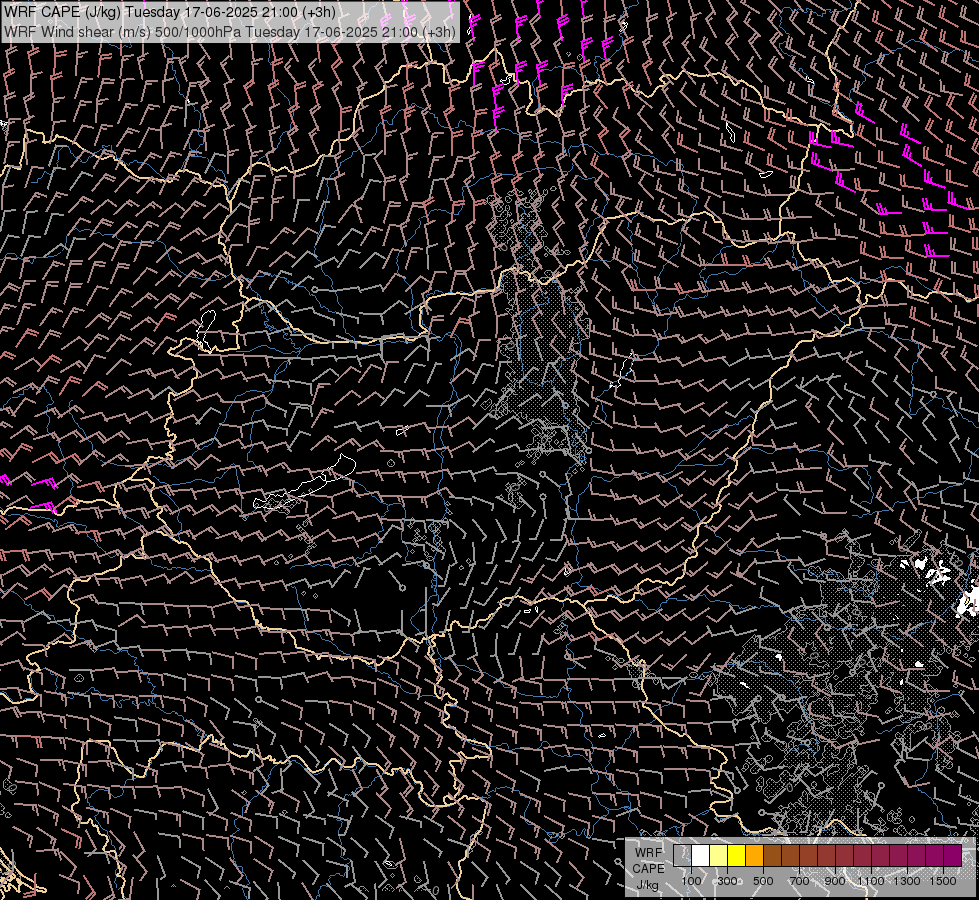Select the pale yellow legend swatch

click(719, 856)
